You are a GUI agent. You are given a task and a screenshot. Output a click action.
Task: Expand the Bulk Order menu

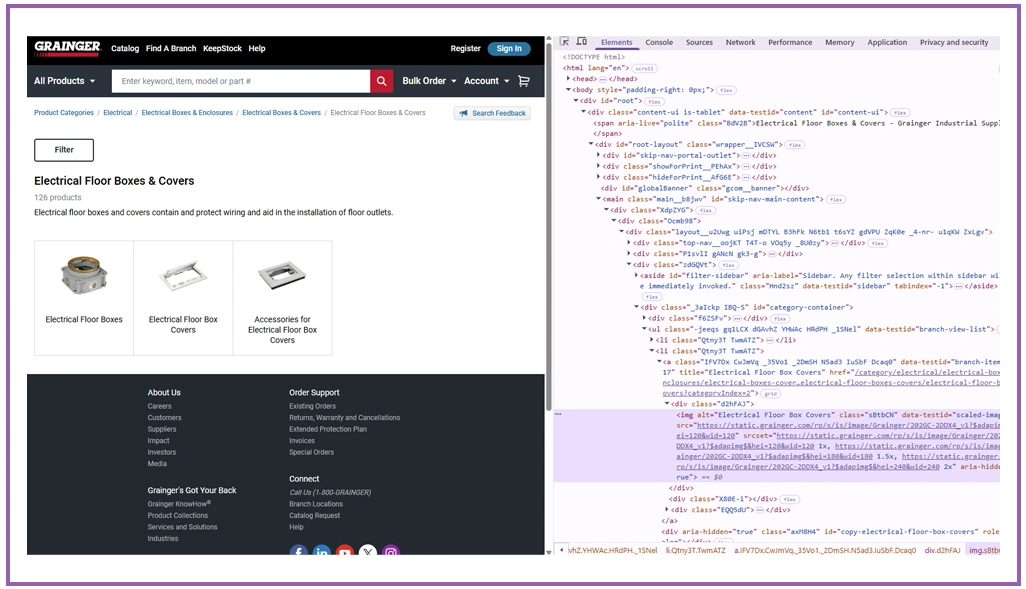[x=429, y=81]
